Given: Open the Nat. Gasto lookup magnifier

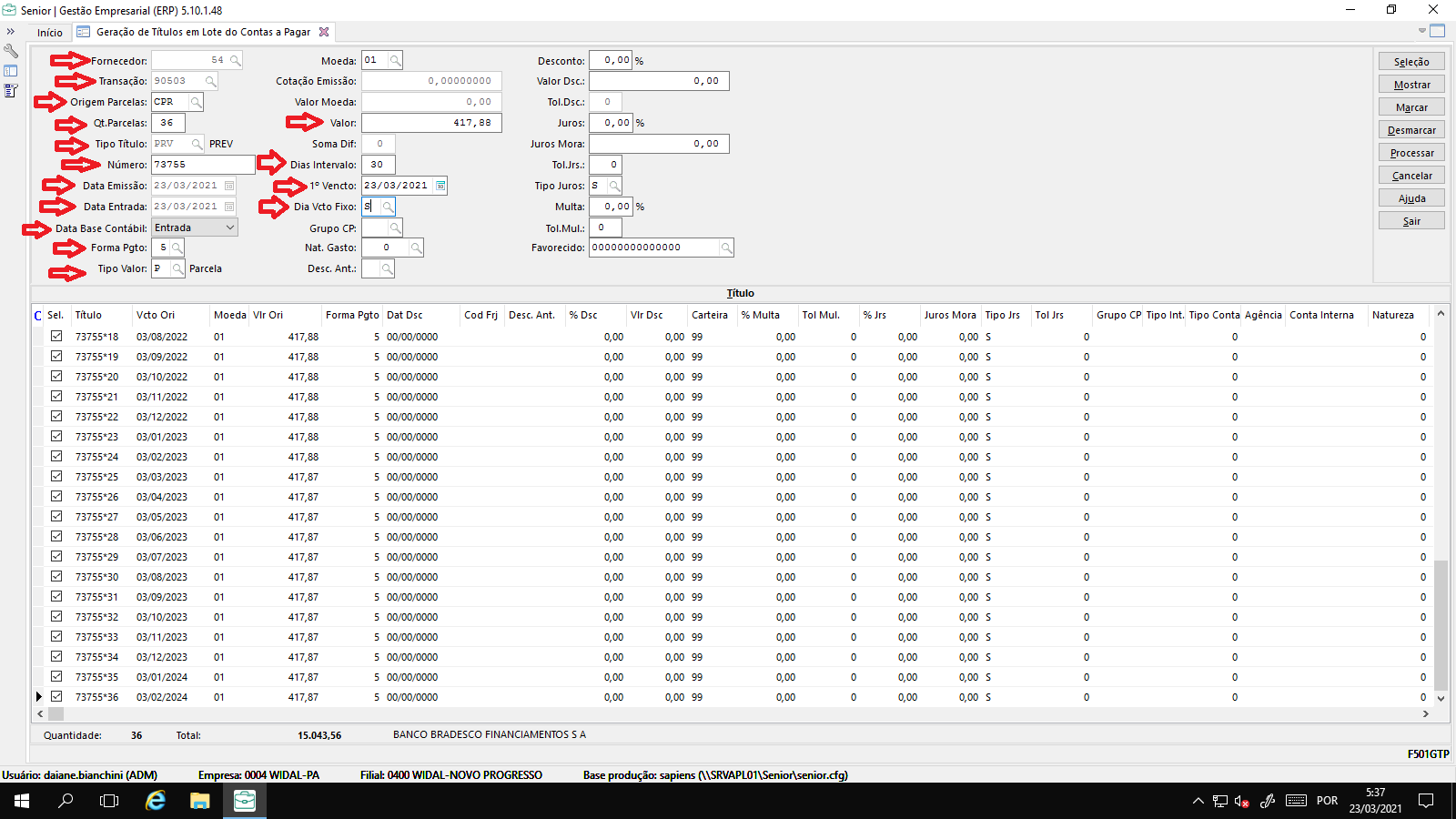Looking at the screenshot, I should click(x=415, y=248).
